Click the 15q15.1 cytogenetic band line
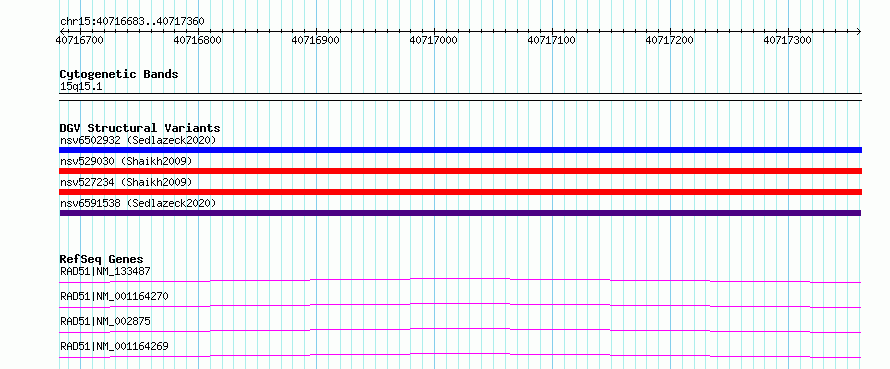Screen dimensions: 890x369 click(460, 97)
